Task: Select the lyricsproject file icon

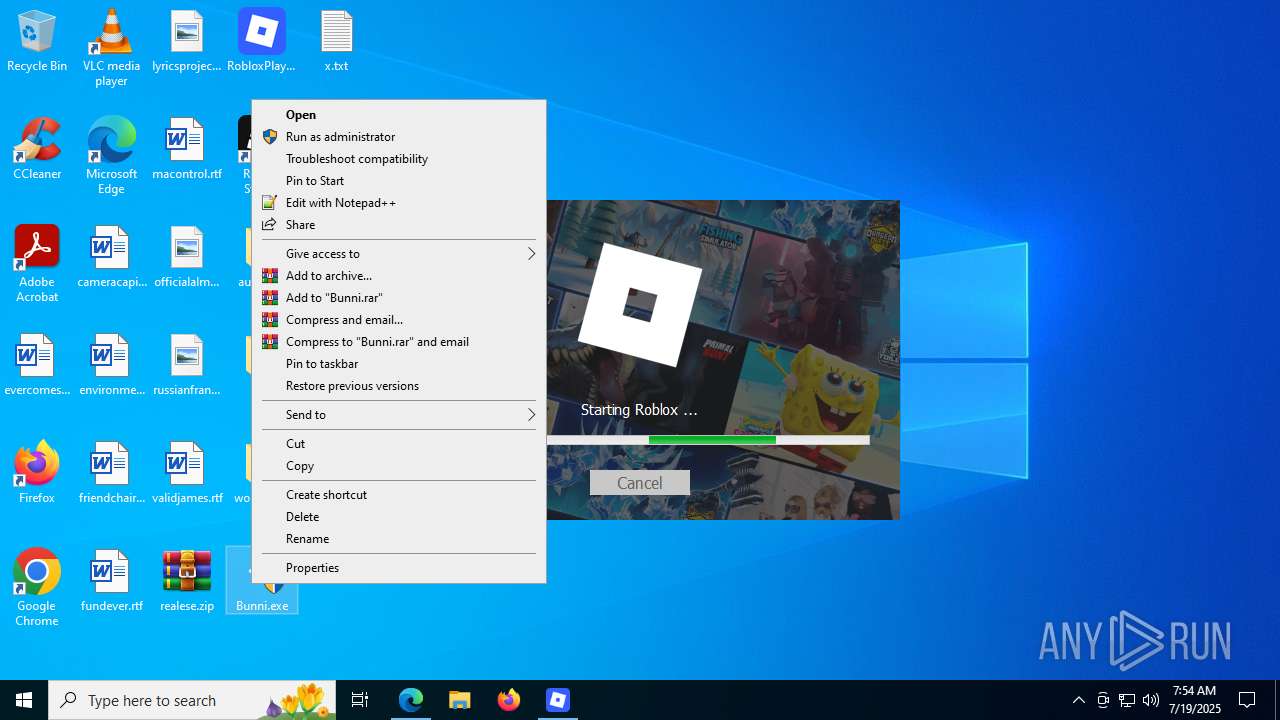Action: click(187, 41)
